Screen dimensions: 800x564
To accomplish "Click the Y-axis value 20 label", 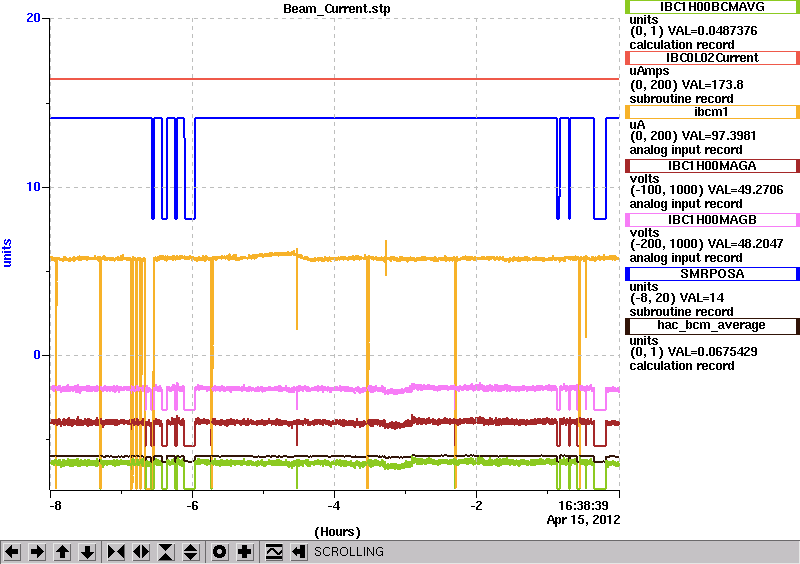I will pyautogui.click(x=33, y=18).
